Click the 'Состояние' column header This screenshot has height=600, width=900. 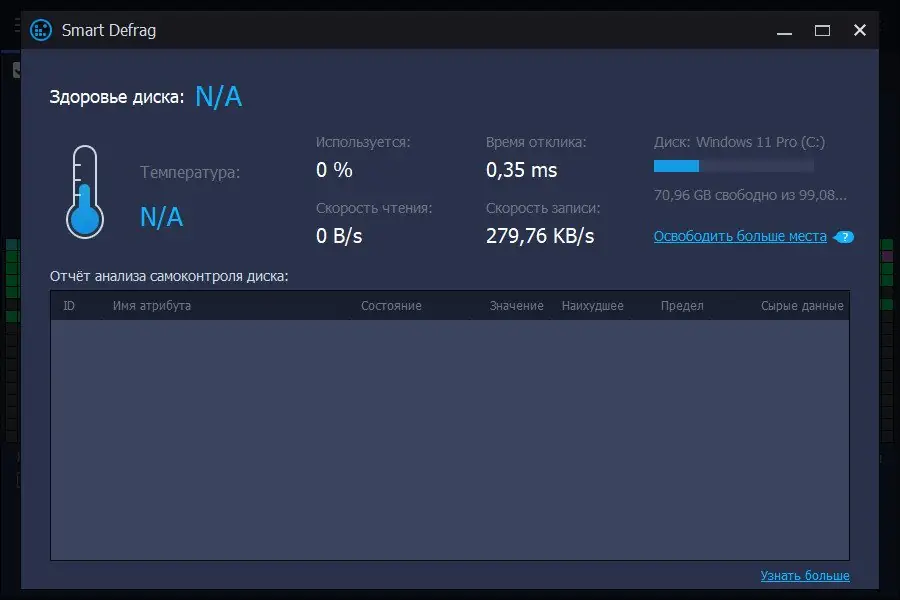click(391, 305)
